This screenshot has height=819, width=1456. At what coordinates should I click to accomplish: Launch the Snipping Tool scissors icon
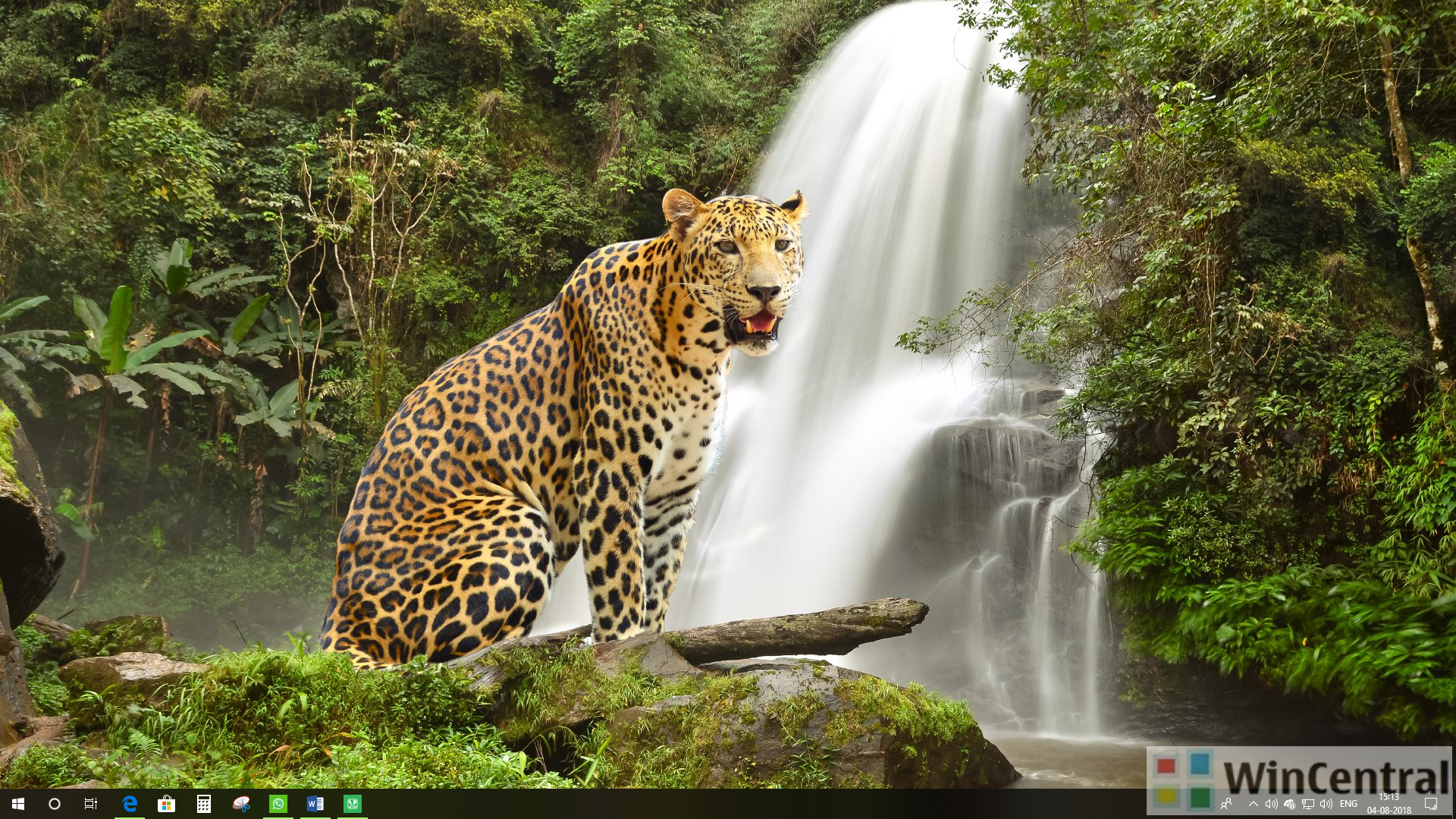(x=240, y=804)
